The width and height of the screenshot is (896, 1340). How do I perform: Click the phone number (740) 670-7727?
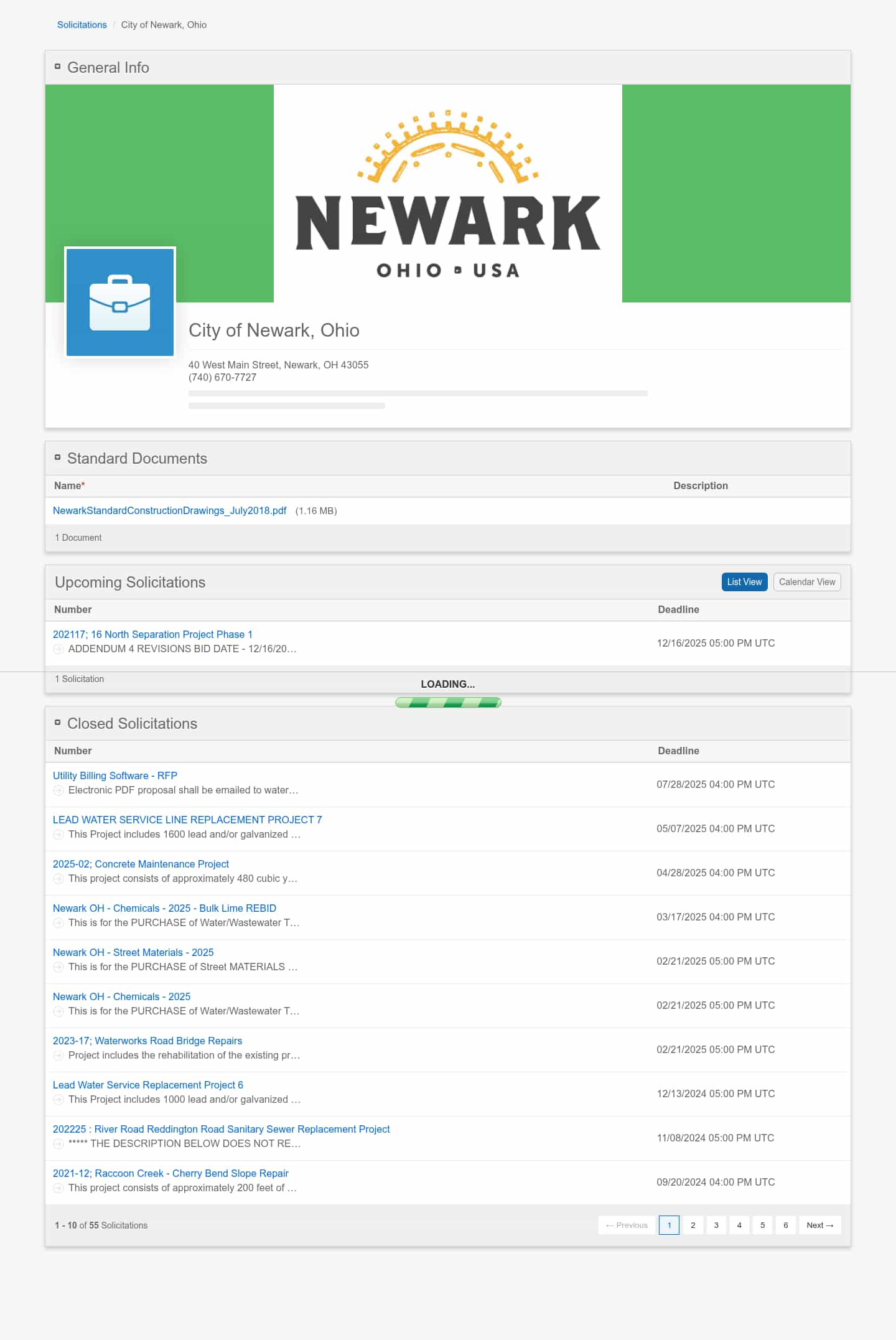click(222, 377)
